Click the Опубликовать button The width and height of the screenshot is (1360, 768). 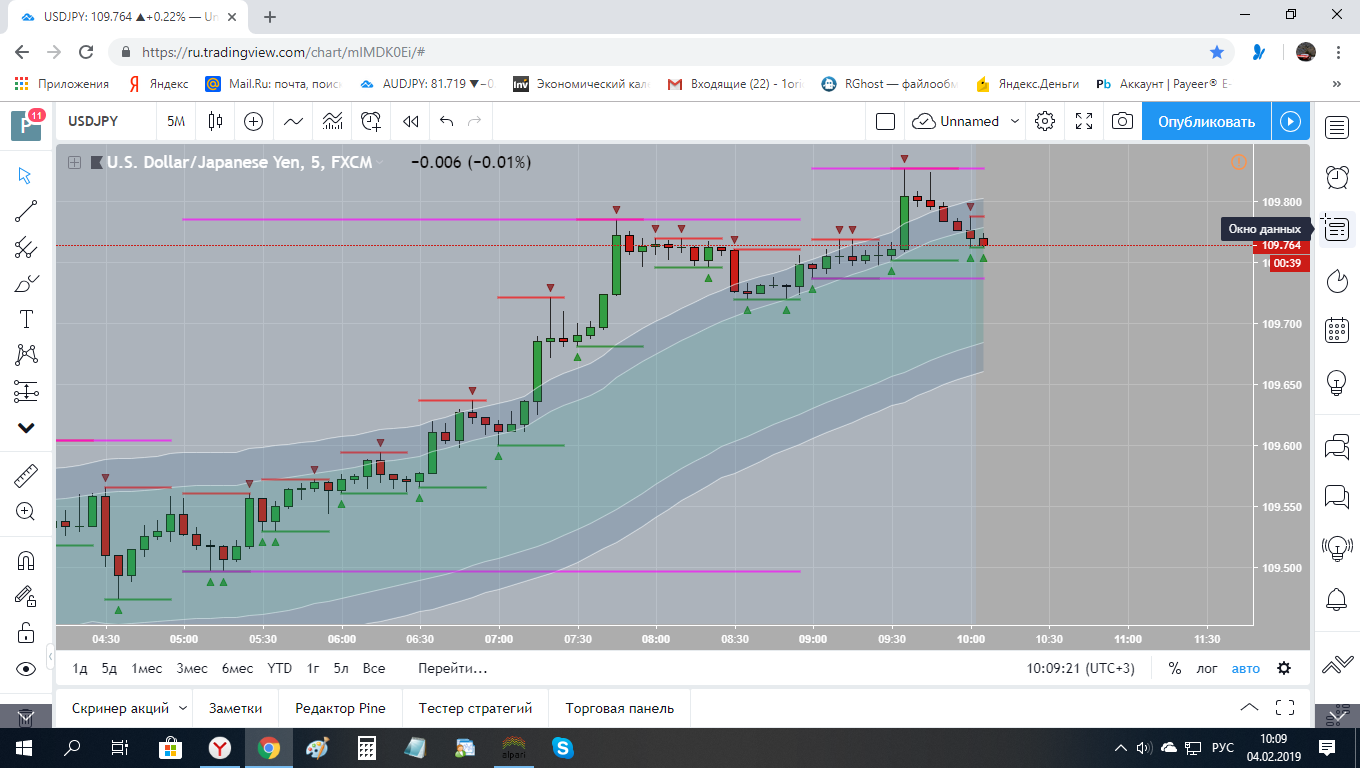[x=1206, y=121]
